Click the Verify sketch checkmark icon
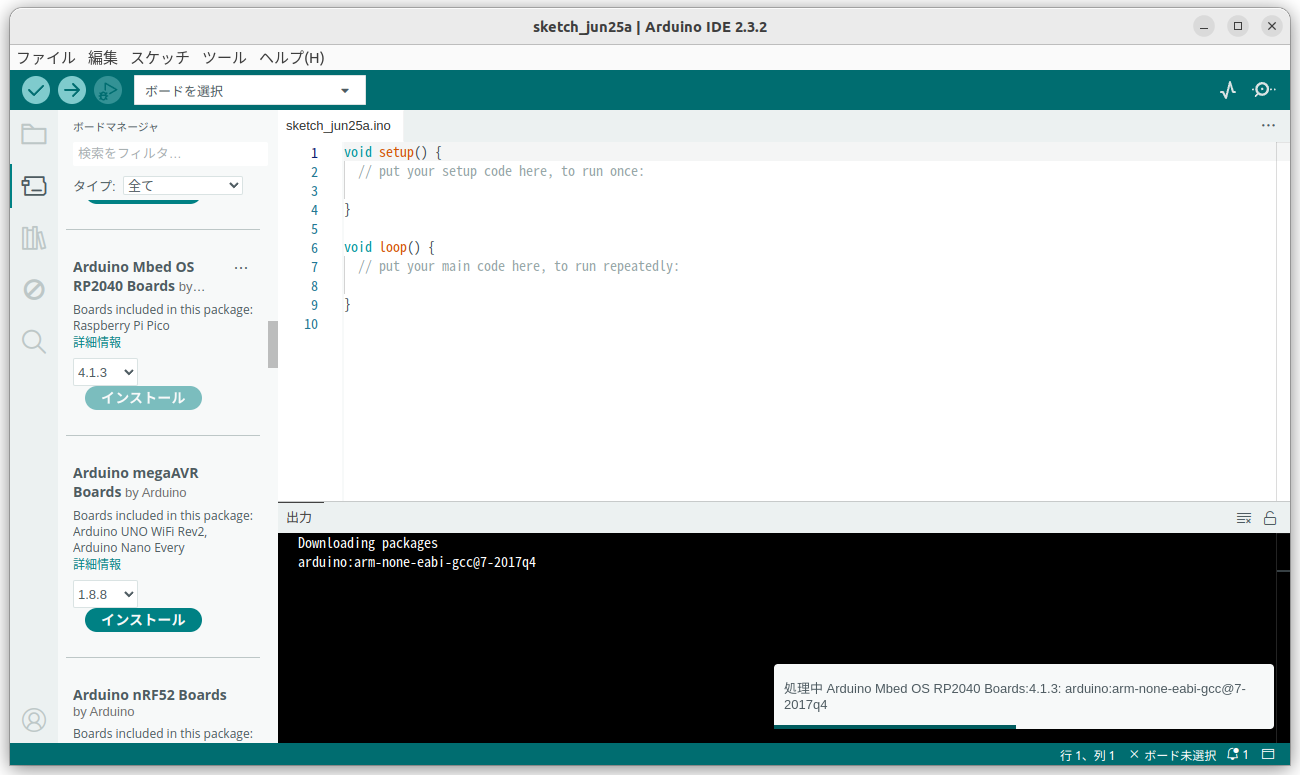Viewport: 1300px width, 775px height. (x=35, y=89)
